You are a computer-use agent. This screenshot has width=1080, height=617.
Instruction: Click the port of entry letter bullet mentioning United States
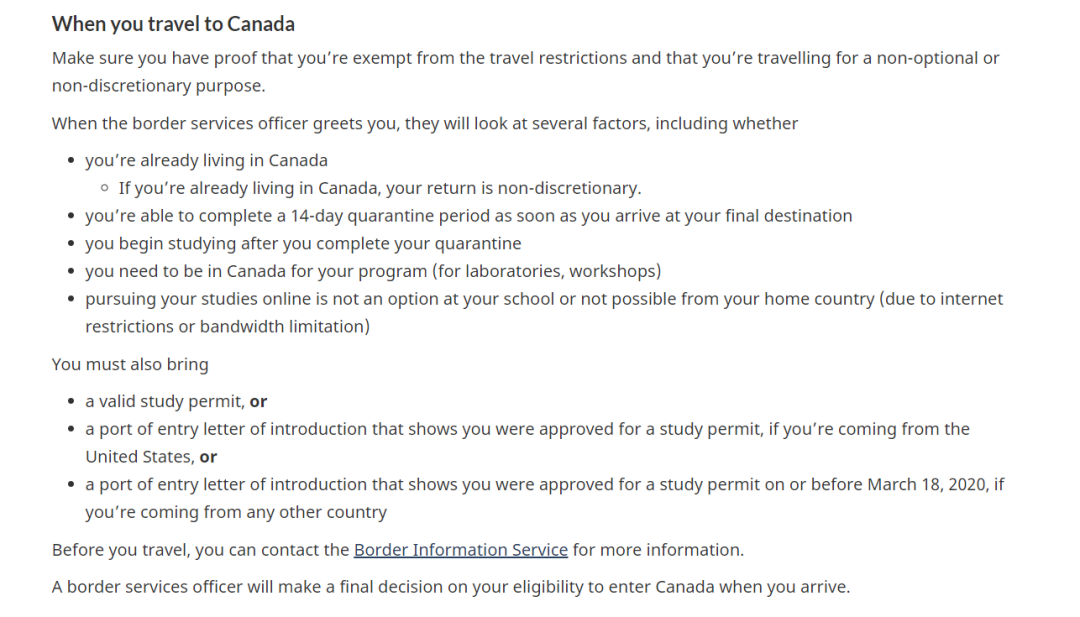(527, 443)
